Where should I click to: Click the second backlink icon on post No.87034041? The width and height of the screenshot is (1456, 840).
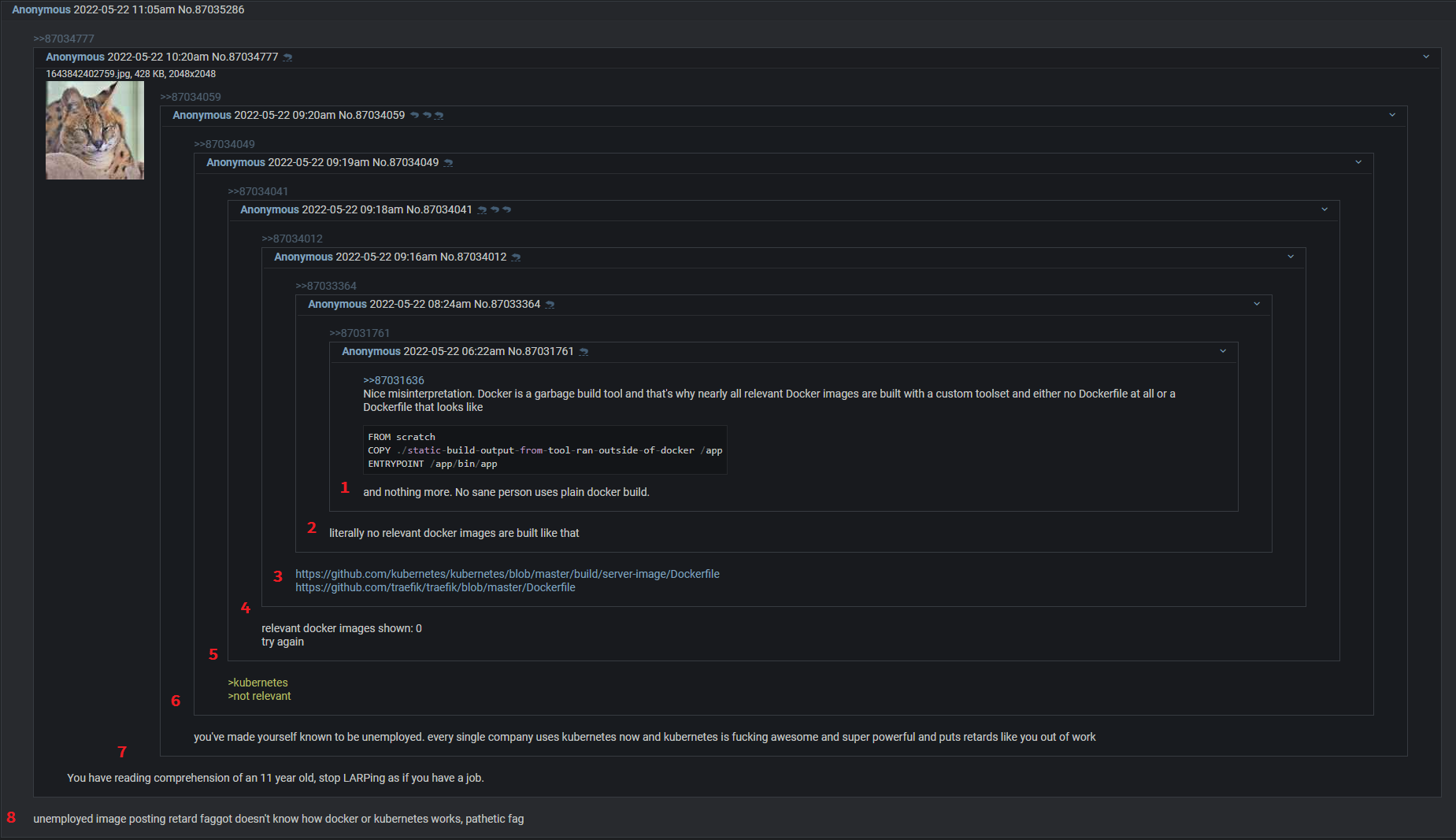[x=495, y=210]
